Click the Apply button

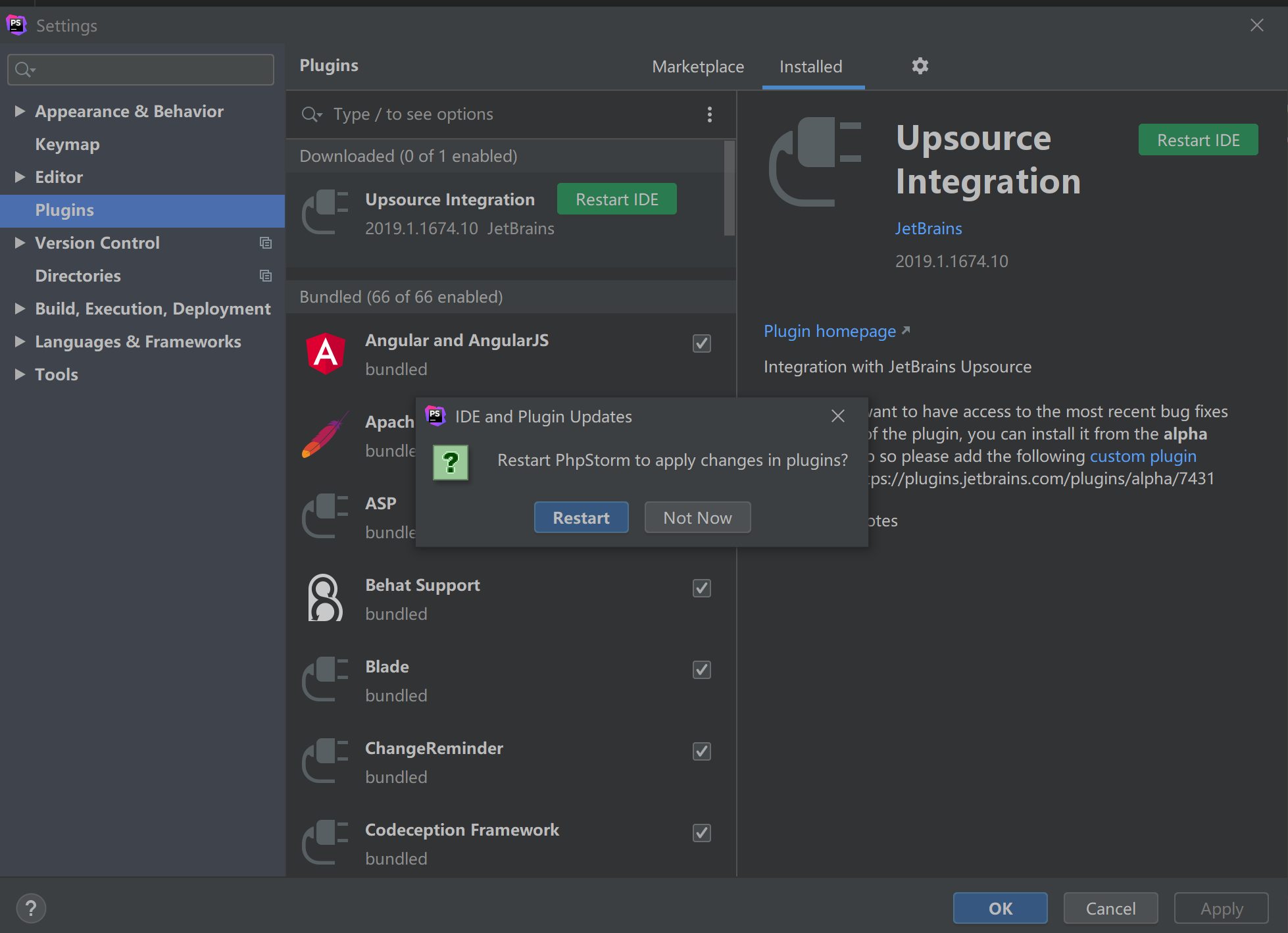1221,909
